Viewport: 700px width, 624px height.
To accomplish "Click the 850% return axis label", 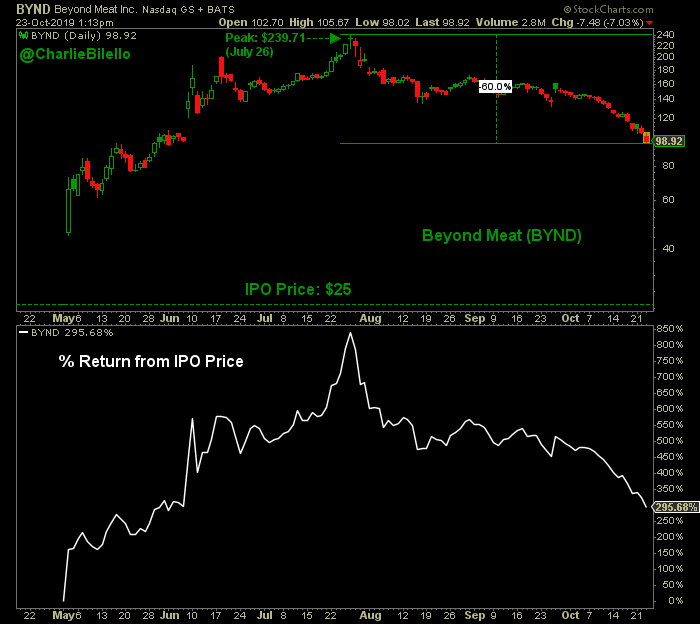I will point(670,329).
